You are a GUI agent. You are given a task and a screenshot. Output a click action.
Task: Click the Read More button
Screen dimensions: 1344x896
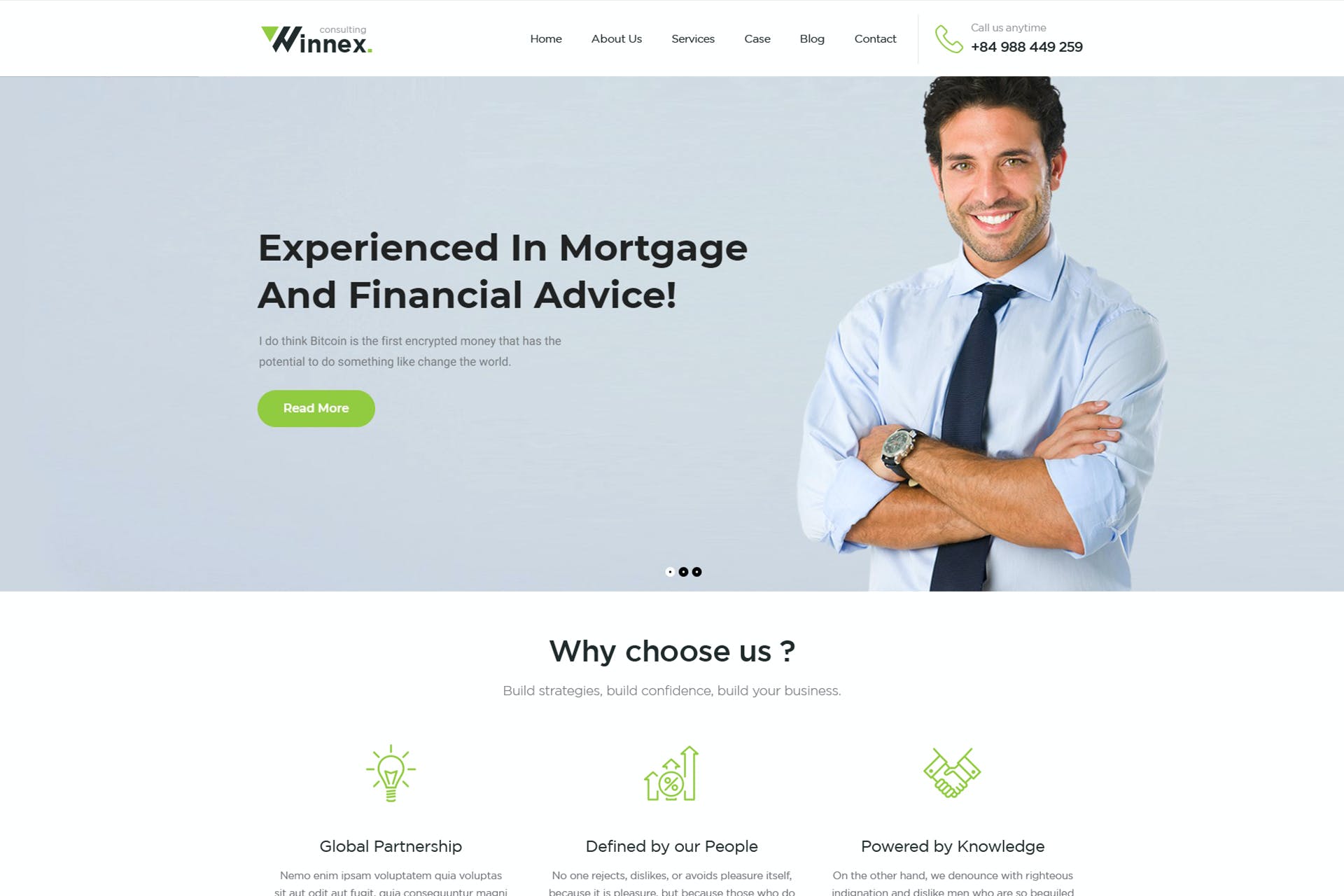[x=316, y=408]
